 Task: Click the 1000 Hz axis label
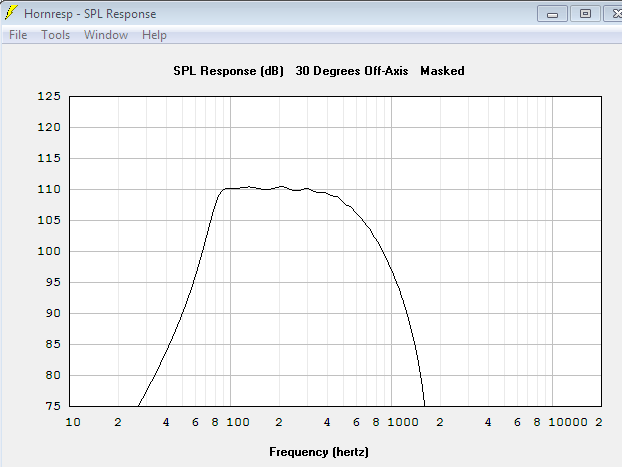pos(403,422)
